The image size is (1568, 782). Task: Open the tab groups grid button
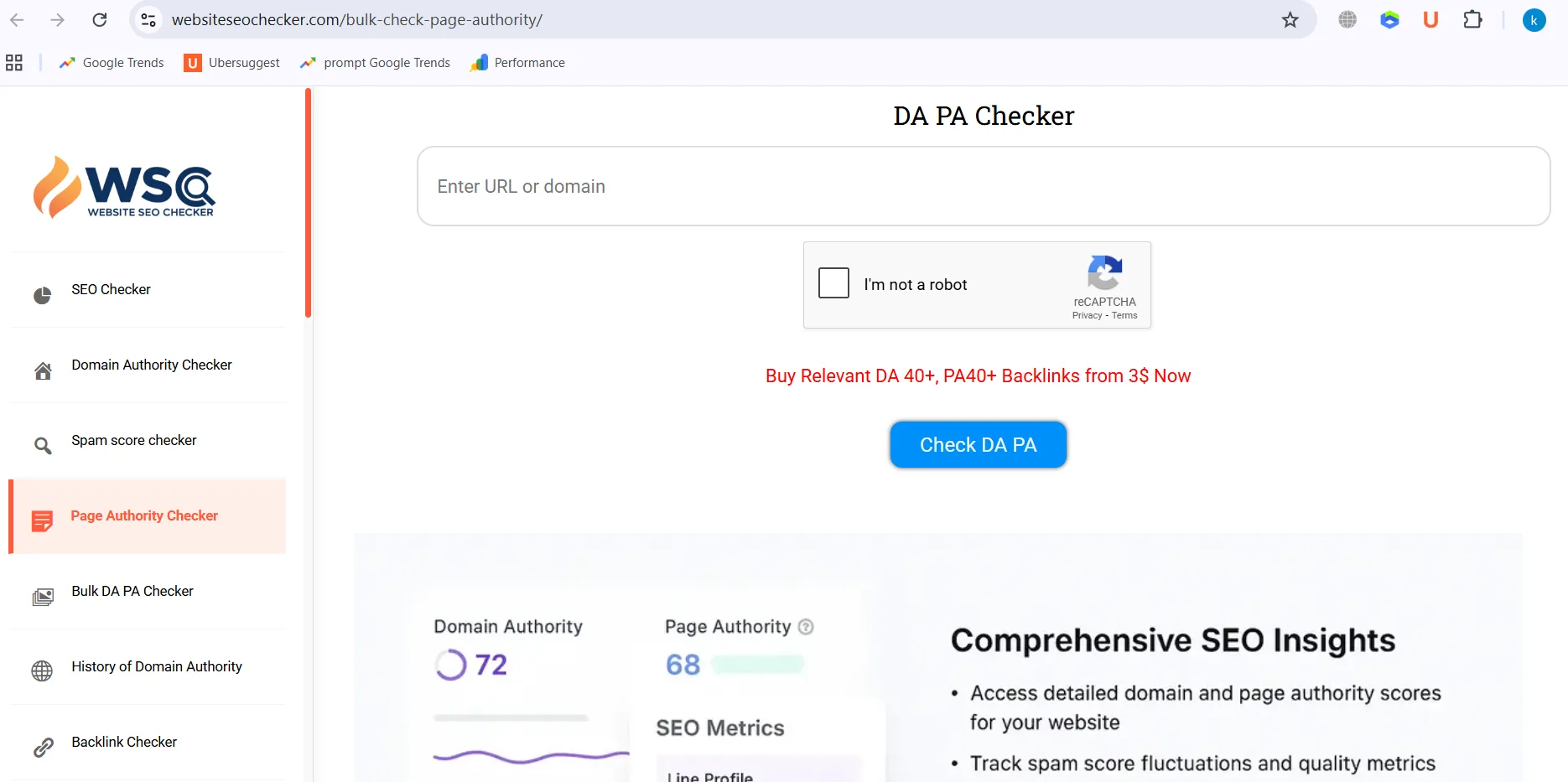14,63
